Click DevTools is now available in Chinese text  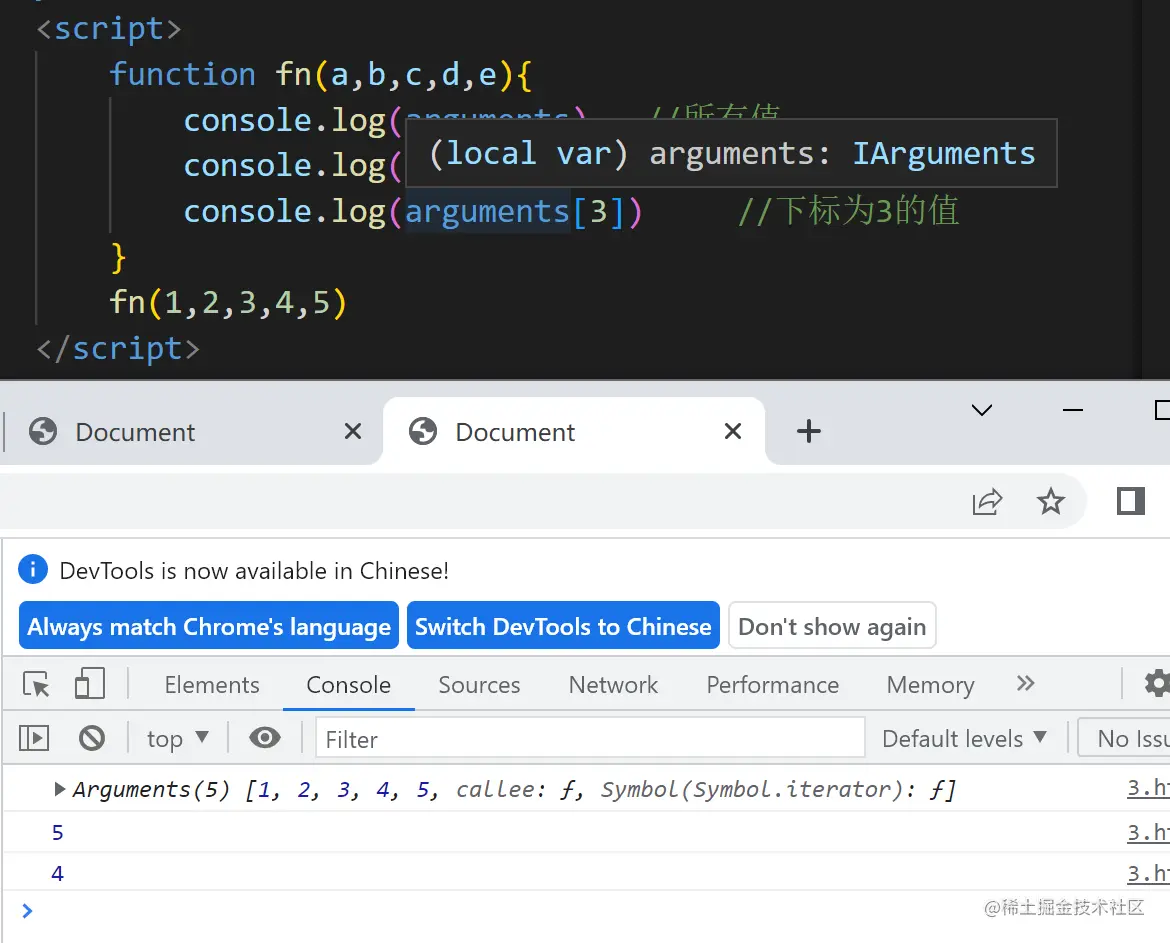point(254,571)
